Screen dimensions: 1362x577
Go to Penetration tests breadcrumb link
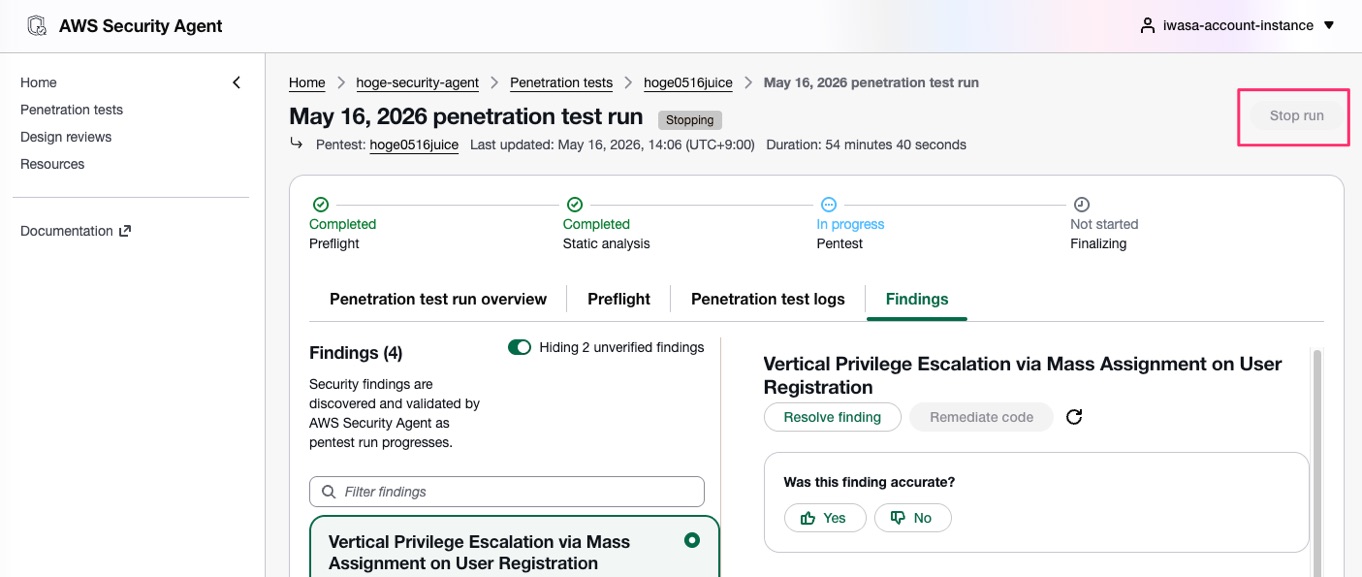[561, 83]
